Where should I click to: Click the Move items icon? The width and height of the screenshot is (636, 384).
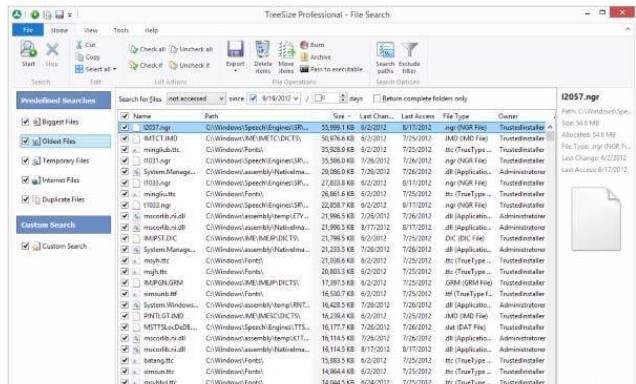(286, 49)
